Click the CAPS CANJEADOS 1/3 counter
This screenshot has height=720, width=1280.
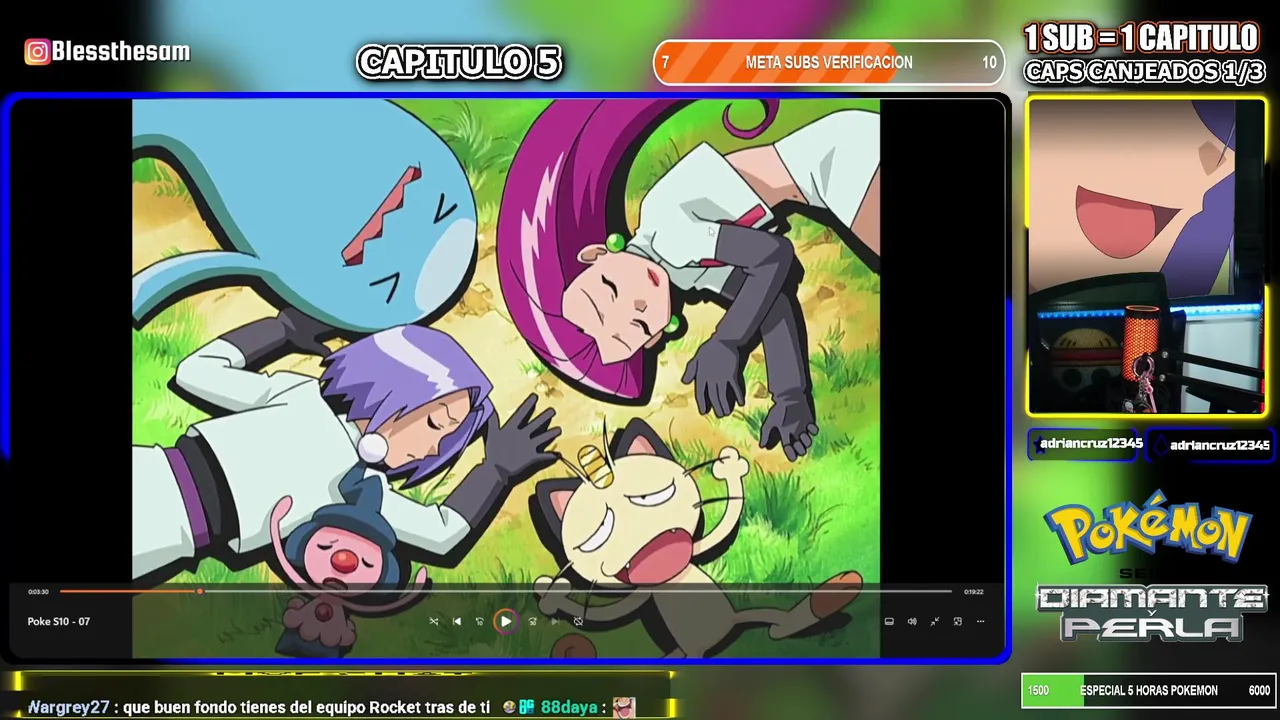pos(1145,72)
